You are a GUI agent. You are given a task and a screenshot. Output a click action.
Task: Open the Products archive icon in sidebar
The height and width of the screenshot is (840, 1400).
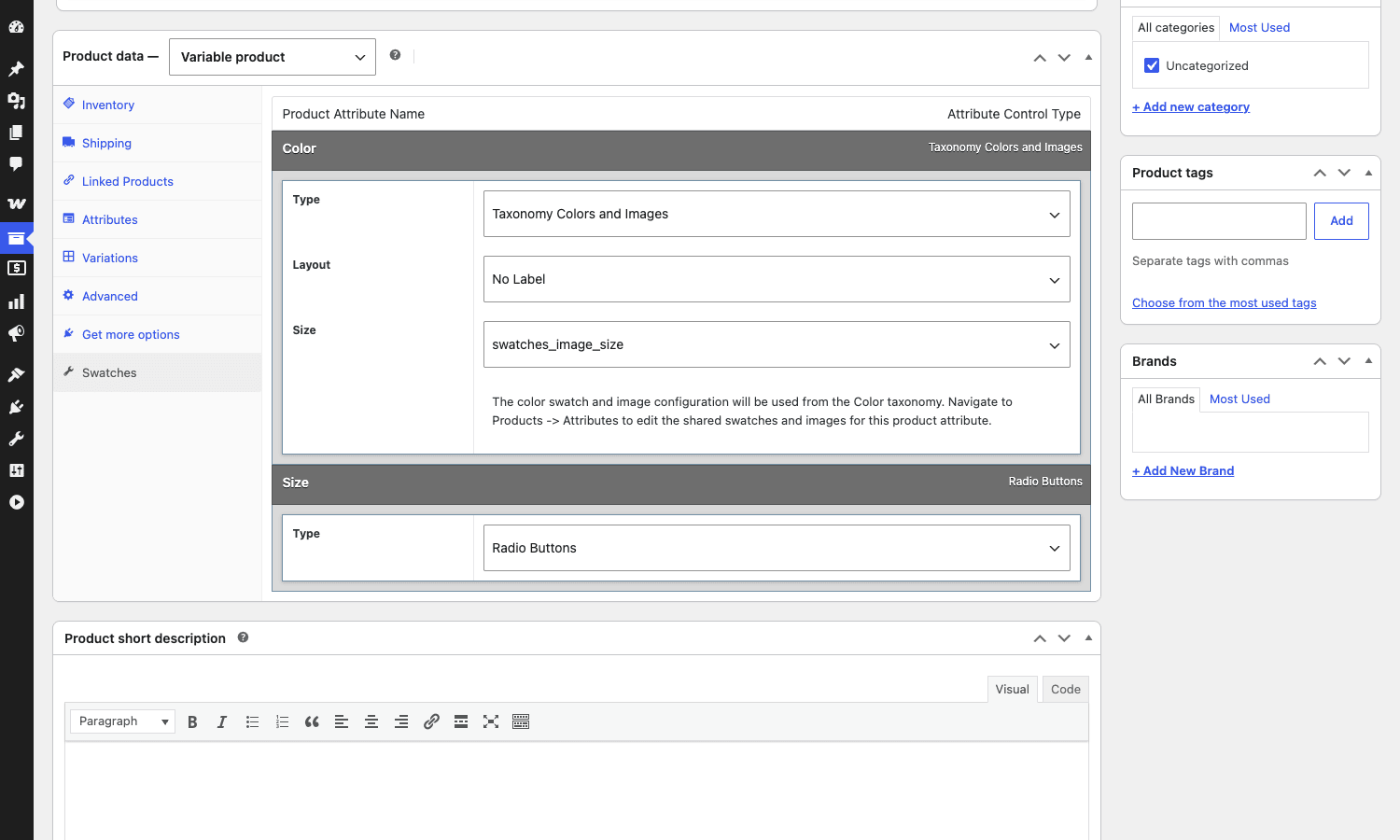point(16,238)
